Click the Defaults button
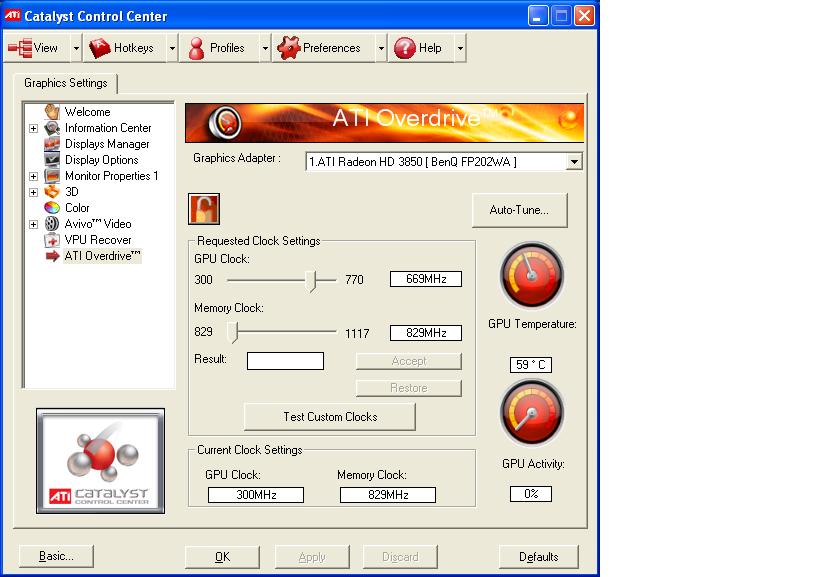 pos(538,557)
